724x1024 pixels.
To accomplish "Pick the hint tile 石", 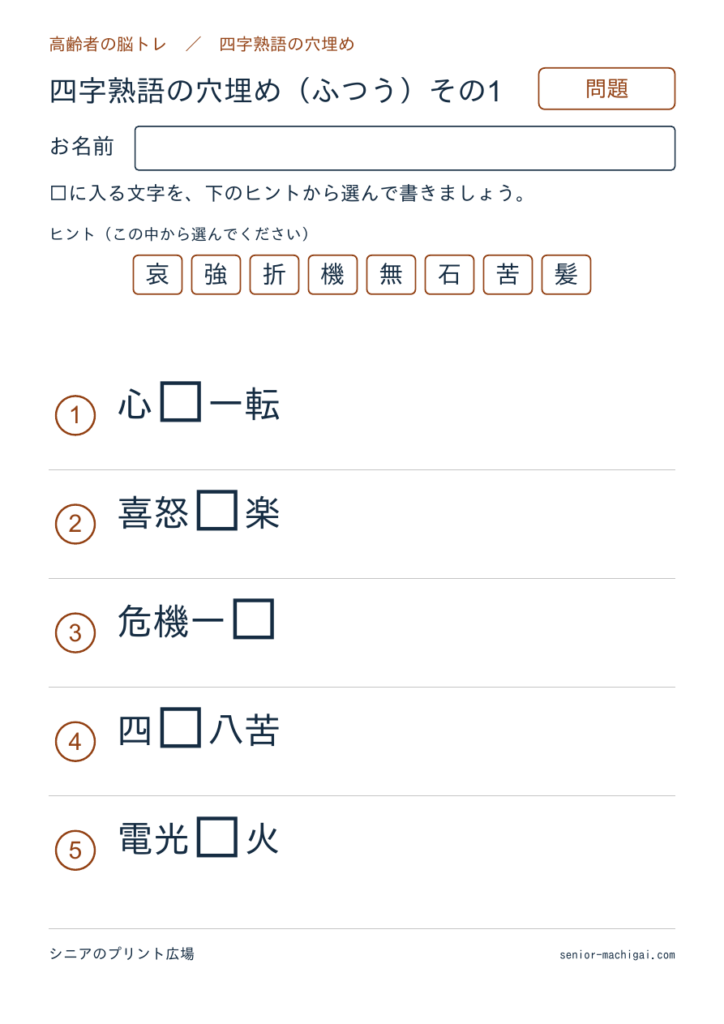I will 449,275.
